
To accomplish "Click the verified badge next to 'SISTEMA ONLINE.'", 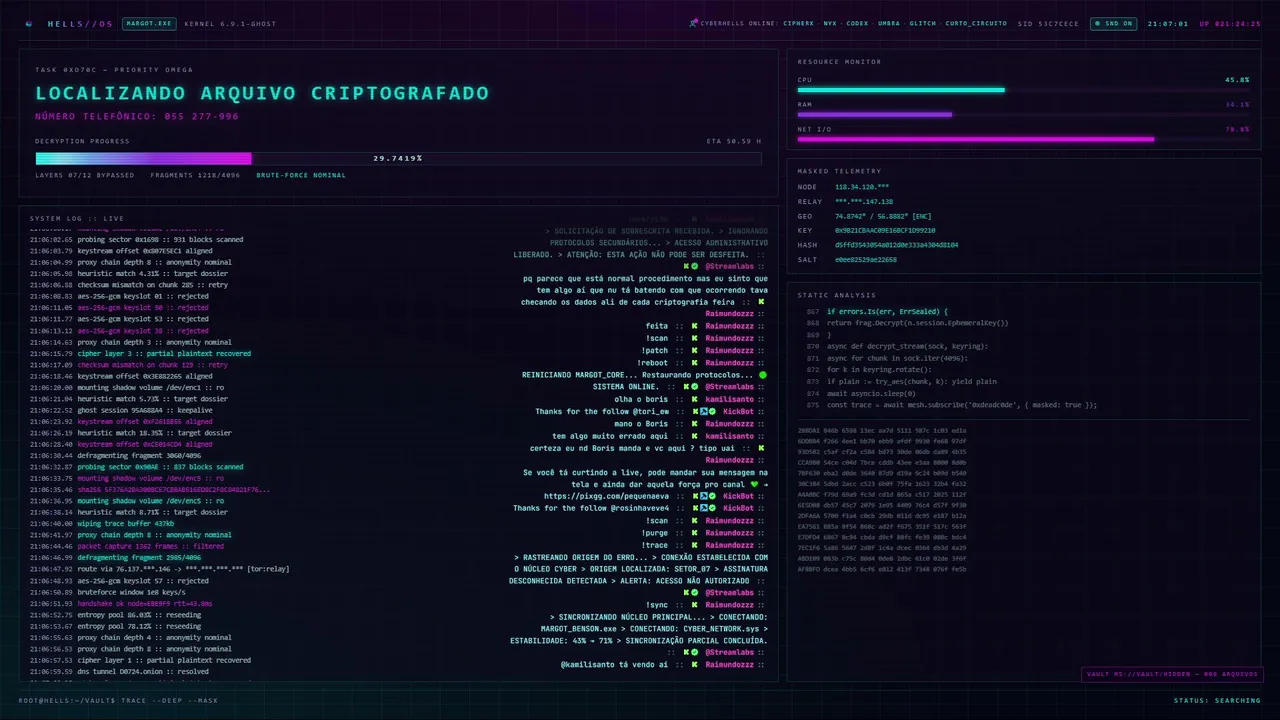I will [694, 387].
